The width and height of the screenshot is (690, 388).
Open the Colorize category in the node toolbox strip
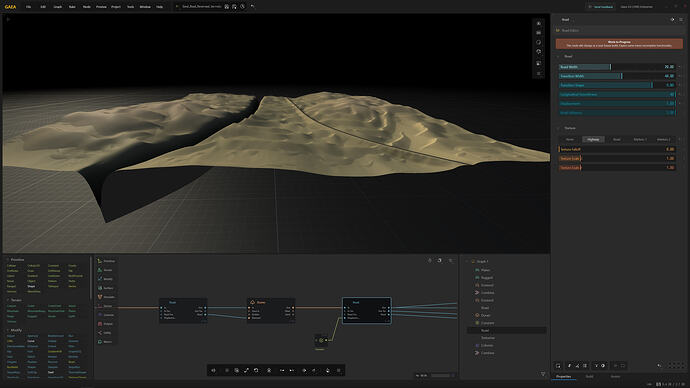point(106,315)
